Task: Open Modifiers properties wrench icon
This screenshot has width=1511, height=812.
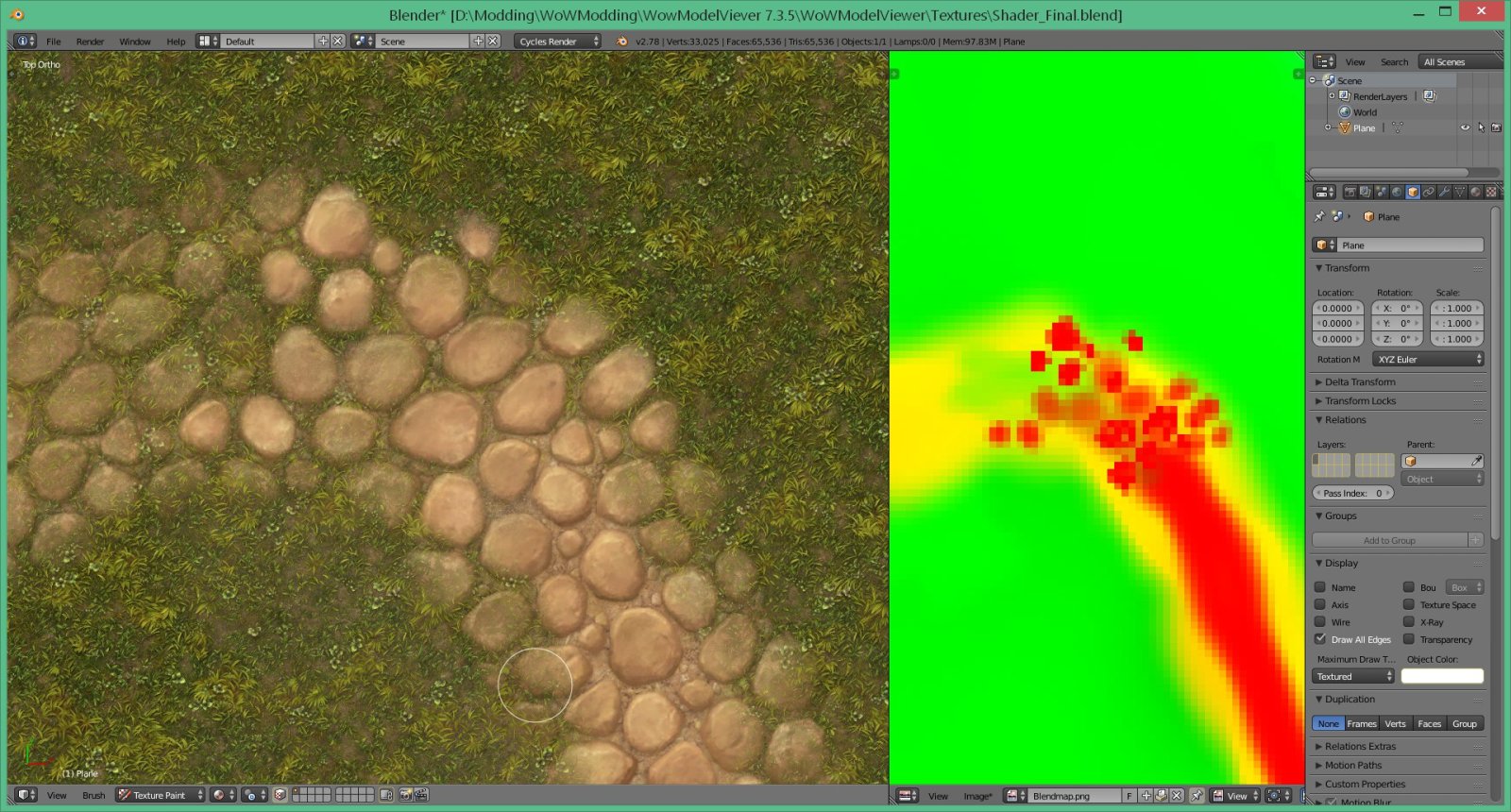Action: click(x=1444, y=192)
